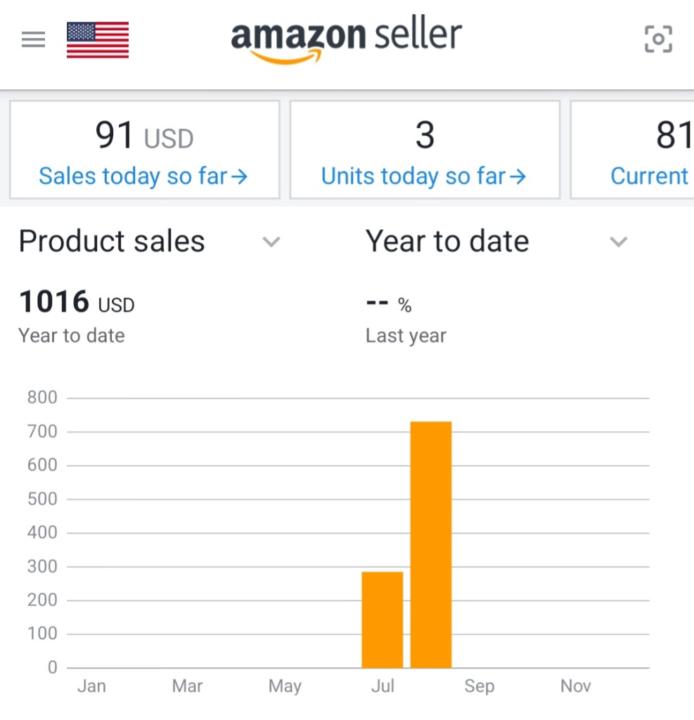Tap the Sep label on chart axis
694x720 pixels.
click(x=479, y=686)
